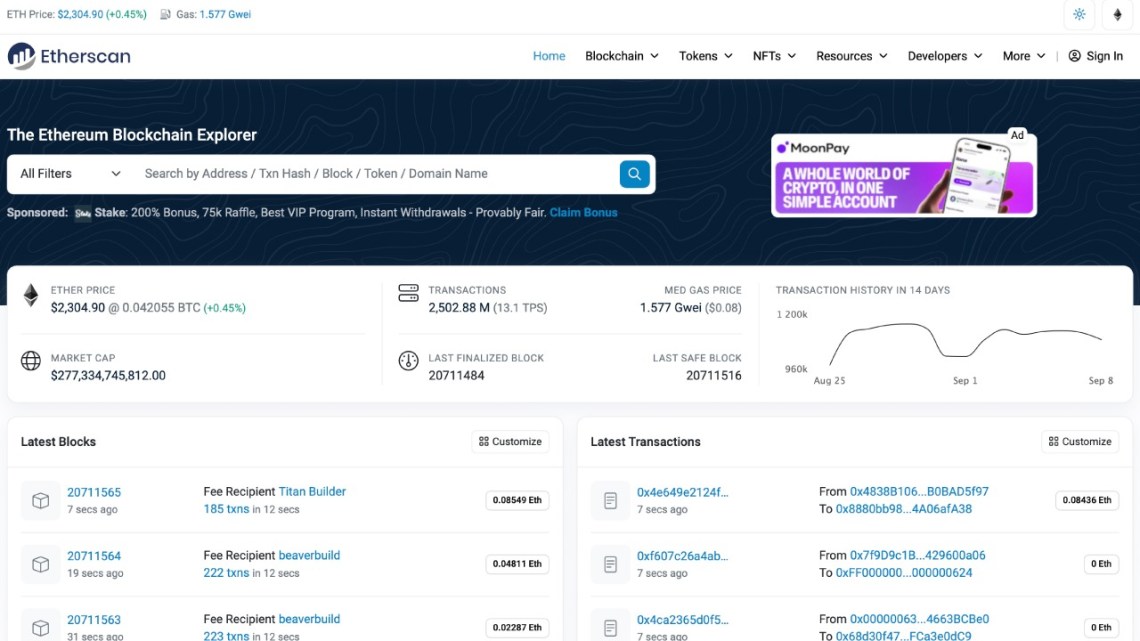Image resolution: width=1140 pixels, height=641 pixels.
Task: Click the med gas price 1.577 Gwei value
Action: pos(670,307)
